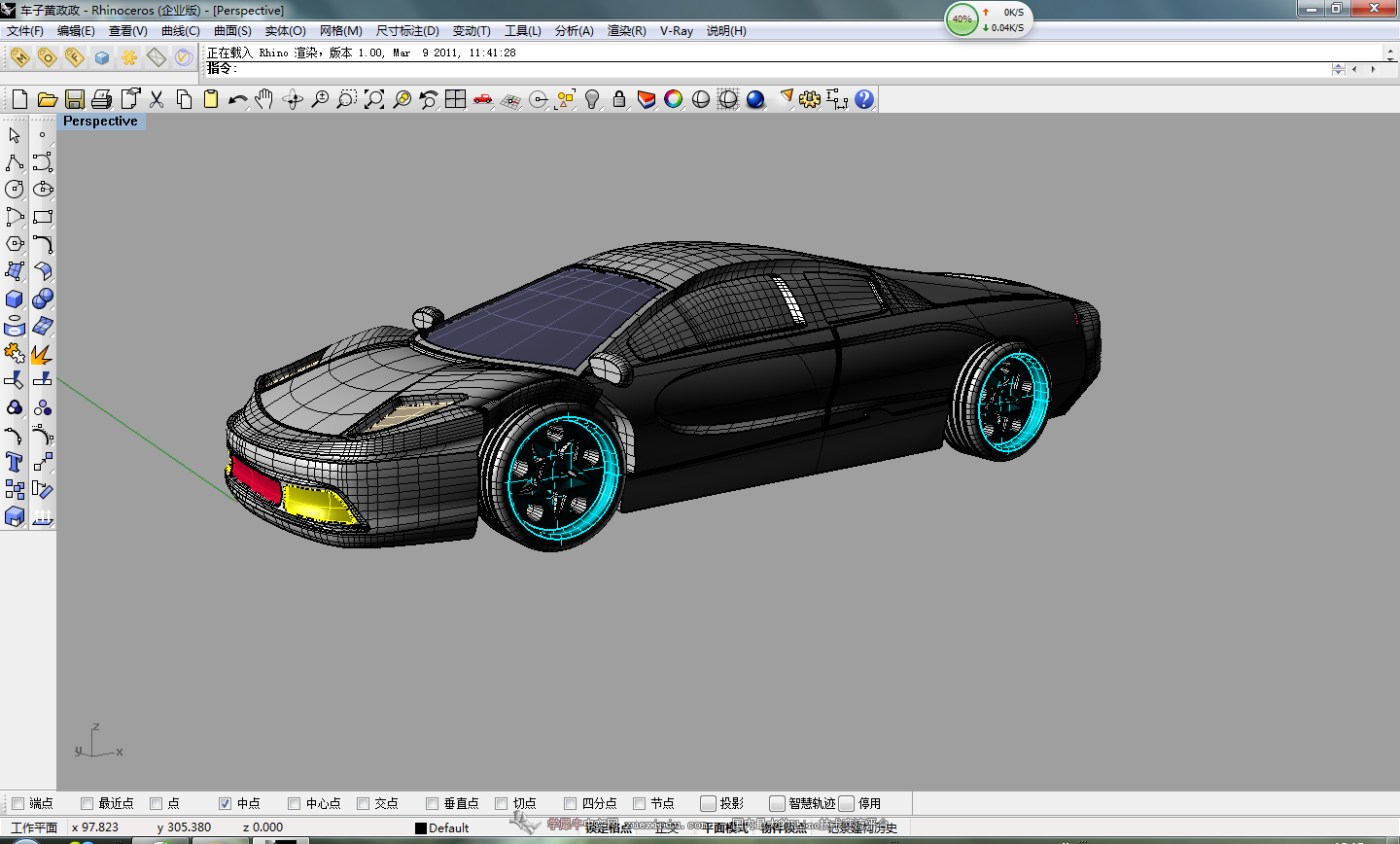Enable the 中心点 osnap checkbox
Screen dimensions: 1400x844
pyautogui.click(x=294, y=803)
